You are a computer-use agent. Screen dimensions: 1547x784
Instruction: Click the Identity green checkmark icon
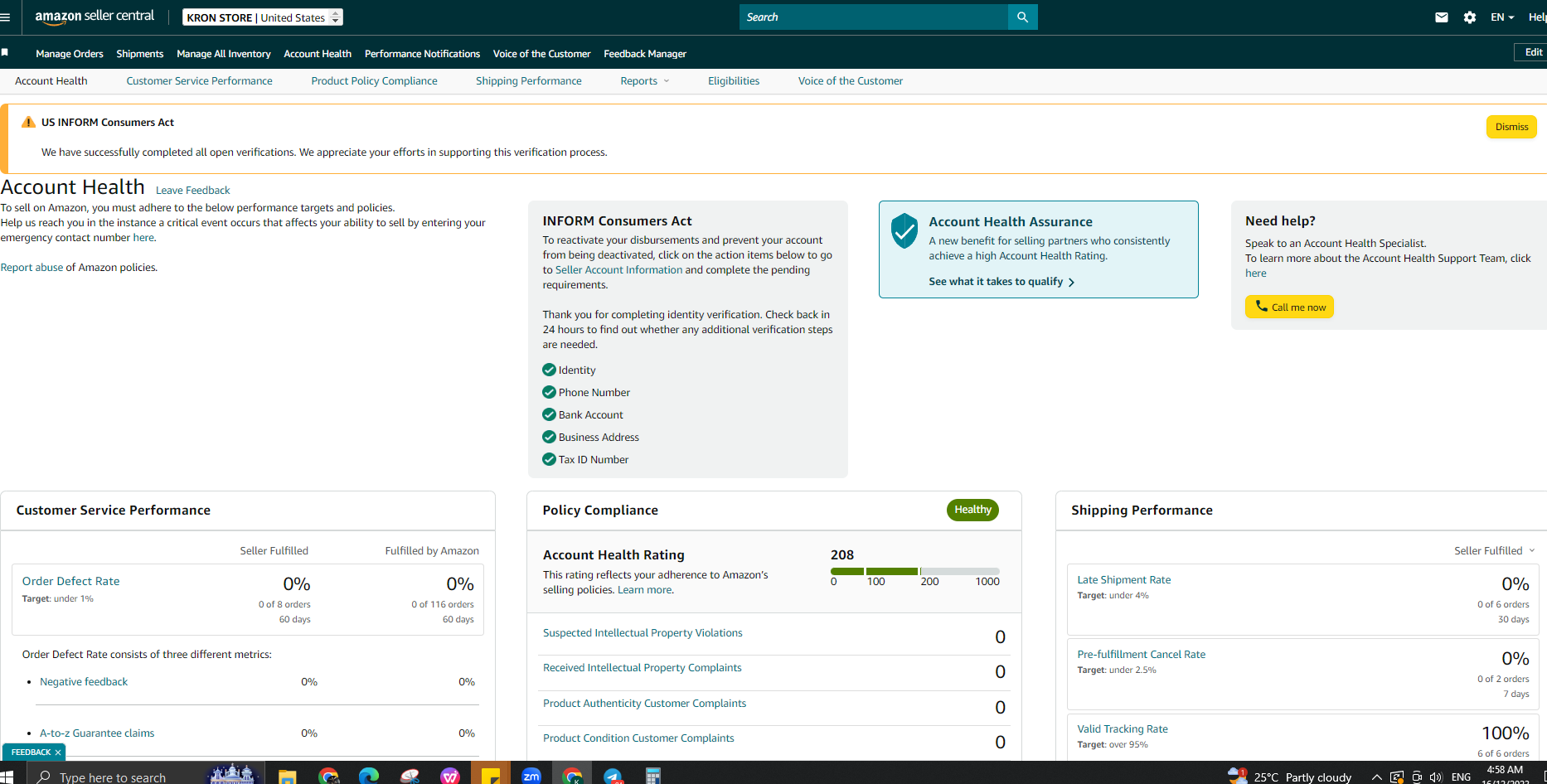(x=549, y=370)
